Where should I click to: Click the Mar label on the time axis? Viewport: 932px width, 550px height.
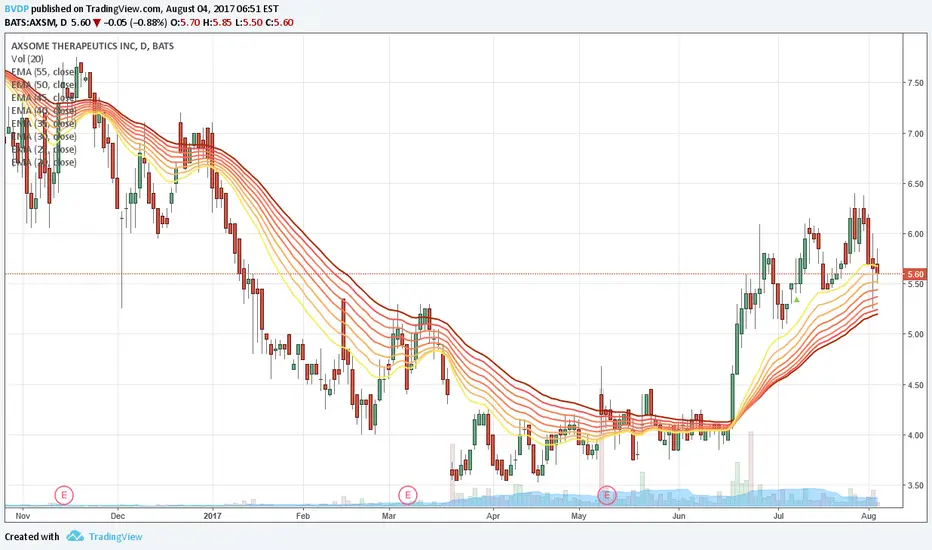[389, 516]
